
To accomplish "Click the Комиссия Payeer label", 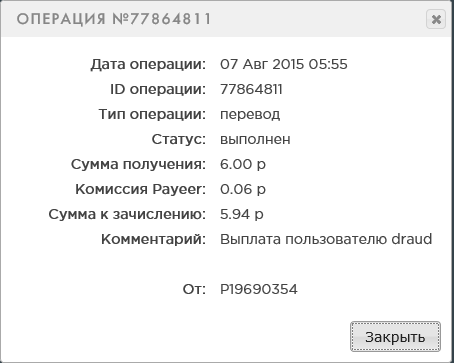I will point(141,189).
